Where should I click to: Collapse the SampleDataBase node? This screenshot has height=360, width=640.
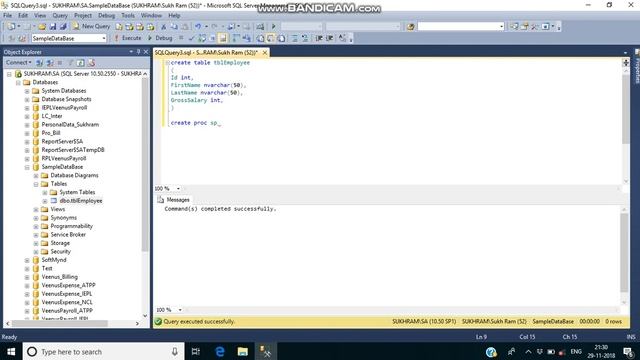pyautogui.click(x=27, y=167)
